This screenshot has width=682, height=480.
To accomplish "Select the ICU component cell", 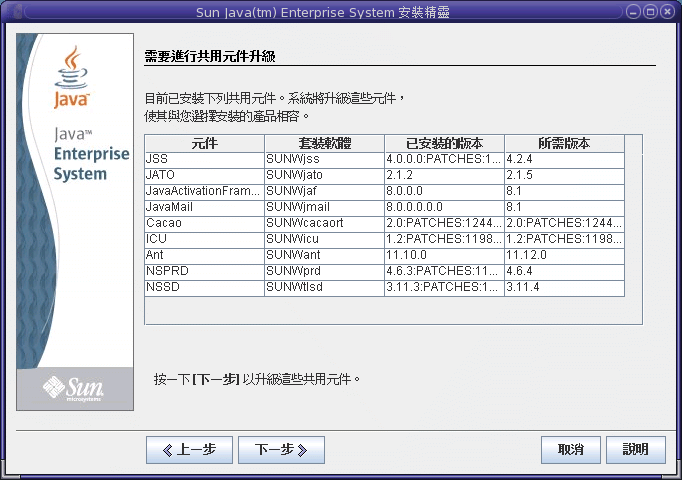I will click(204, 240).
